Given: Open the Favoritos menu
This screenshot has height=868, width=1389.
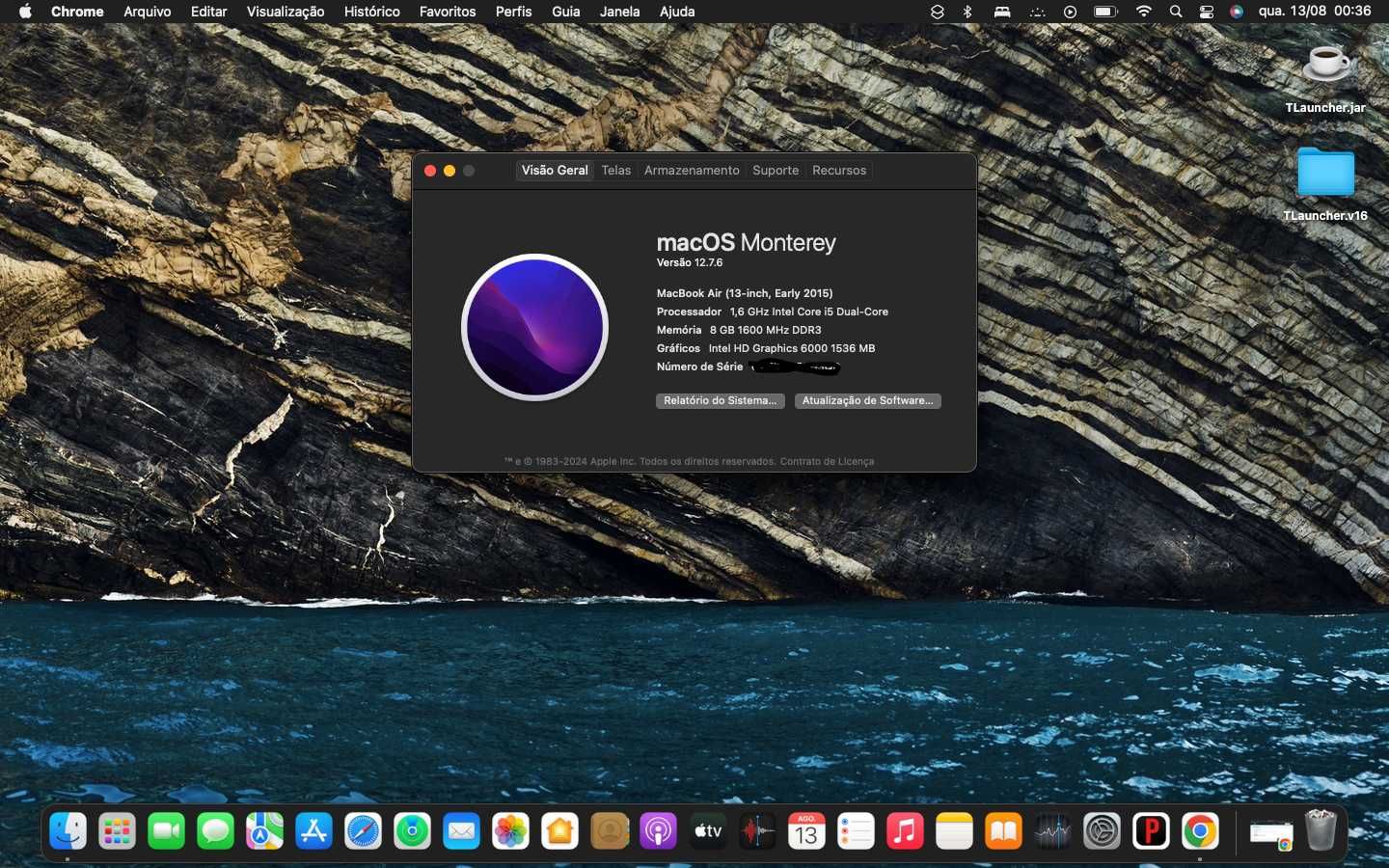Looking at the screenshot, I should pyautogui.click(x=448, y=12).
